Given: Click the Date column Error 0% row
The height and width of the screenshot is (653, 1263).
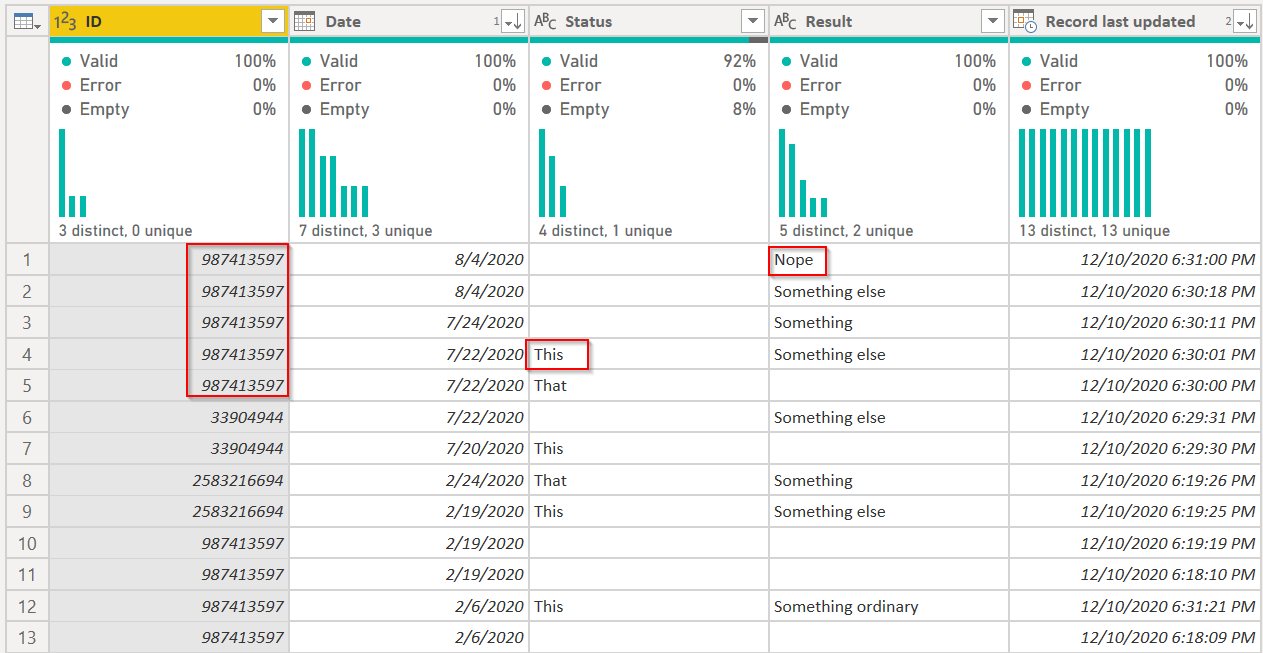Looking at the screenshot, I should click(409, 85).
